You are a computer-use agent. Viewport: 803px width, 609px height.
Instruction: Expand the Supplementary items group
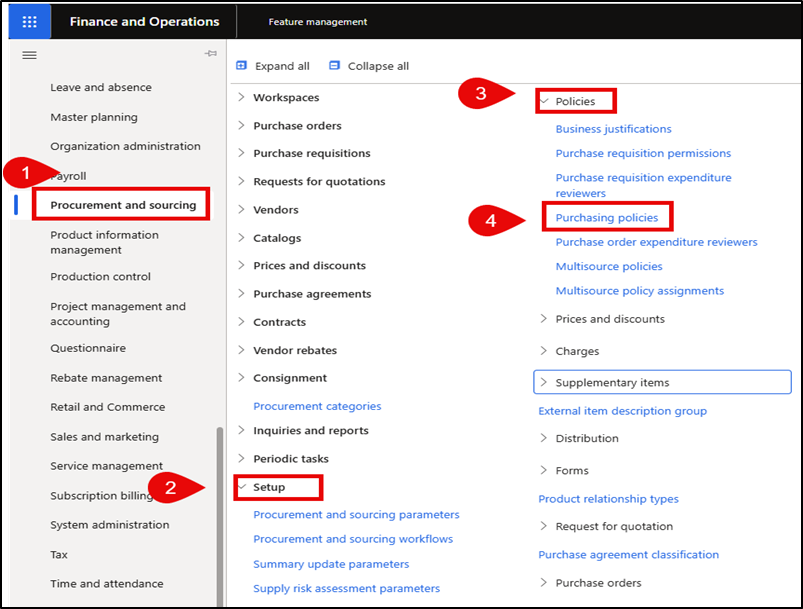coord(544,382)
